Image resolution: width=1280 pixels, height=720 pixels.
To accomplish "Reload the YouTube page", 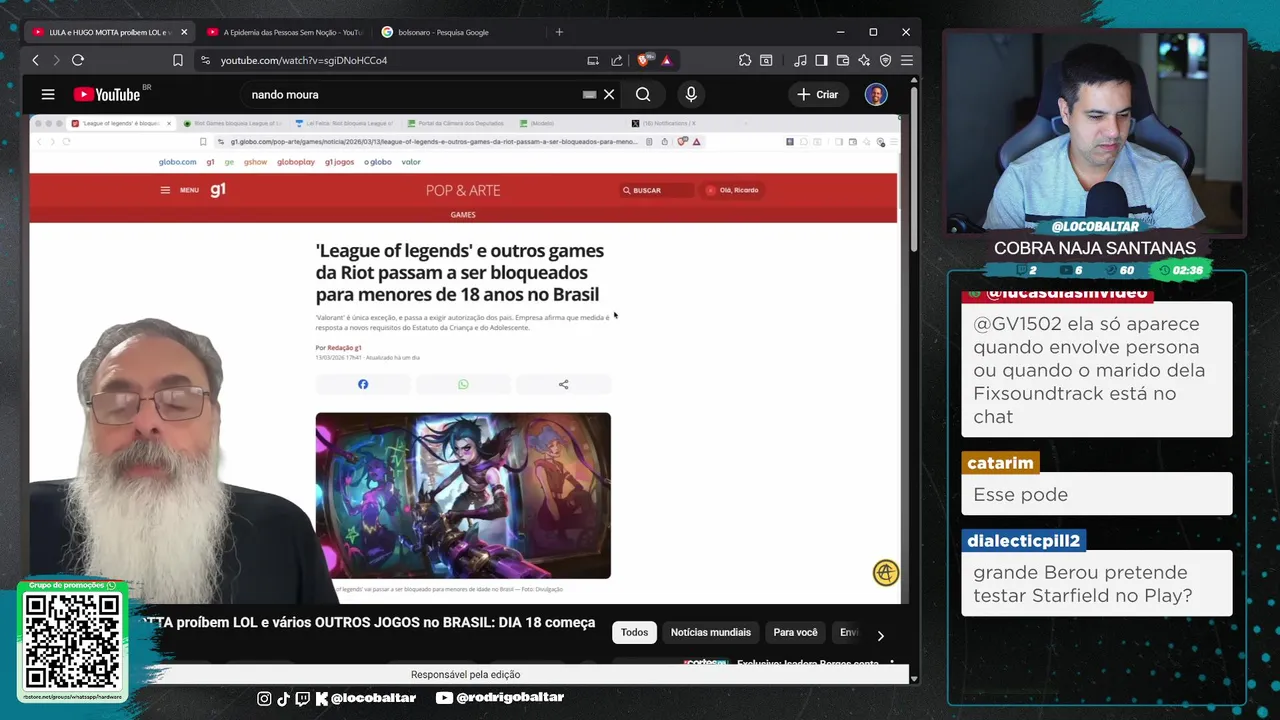I will [77, 60].
